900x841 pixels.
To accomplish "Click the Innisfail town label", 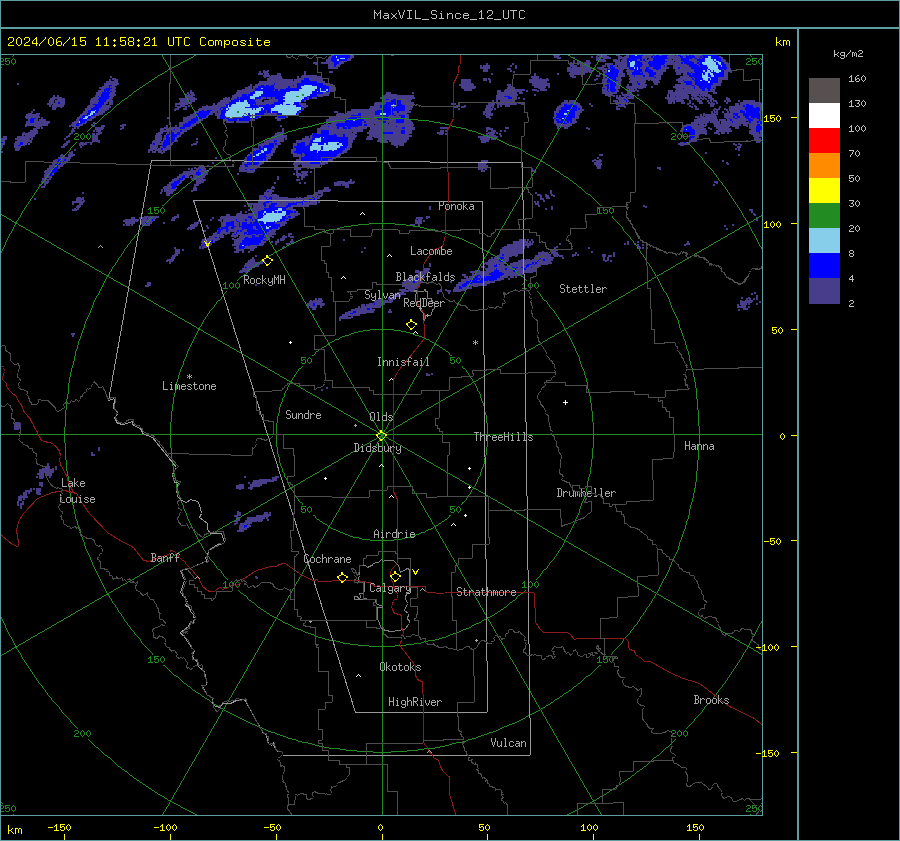I will [403, 362].
